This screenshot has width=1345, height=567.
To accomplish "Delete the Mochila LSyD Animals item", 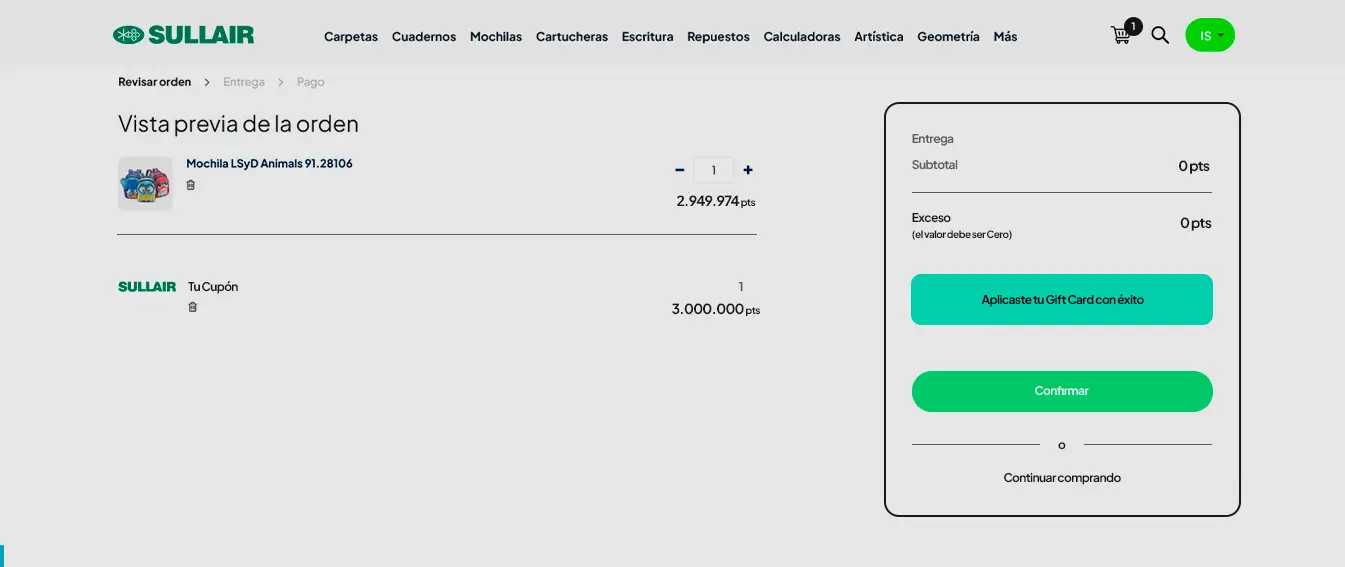I will tap(191, 185).
